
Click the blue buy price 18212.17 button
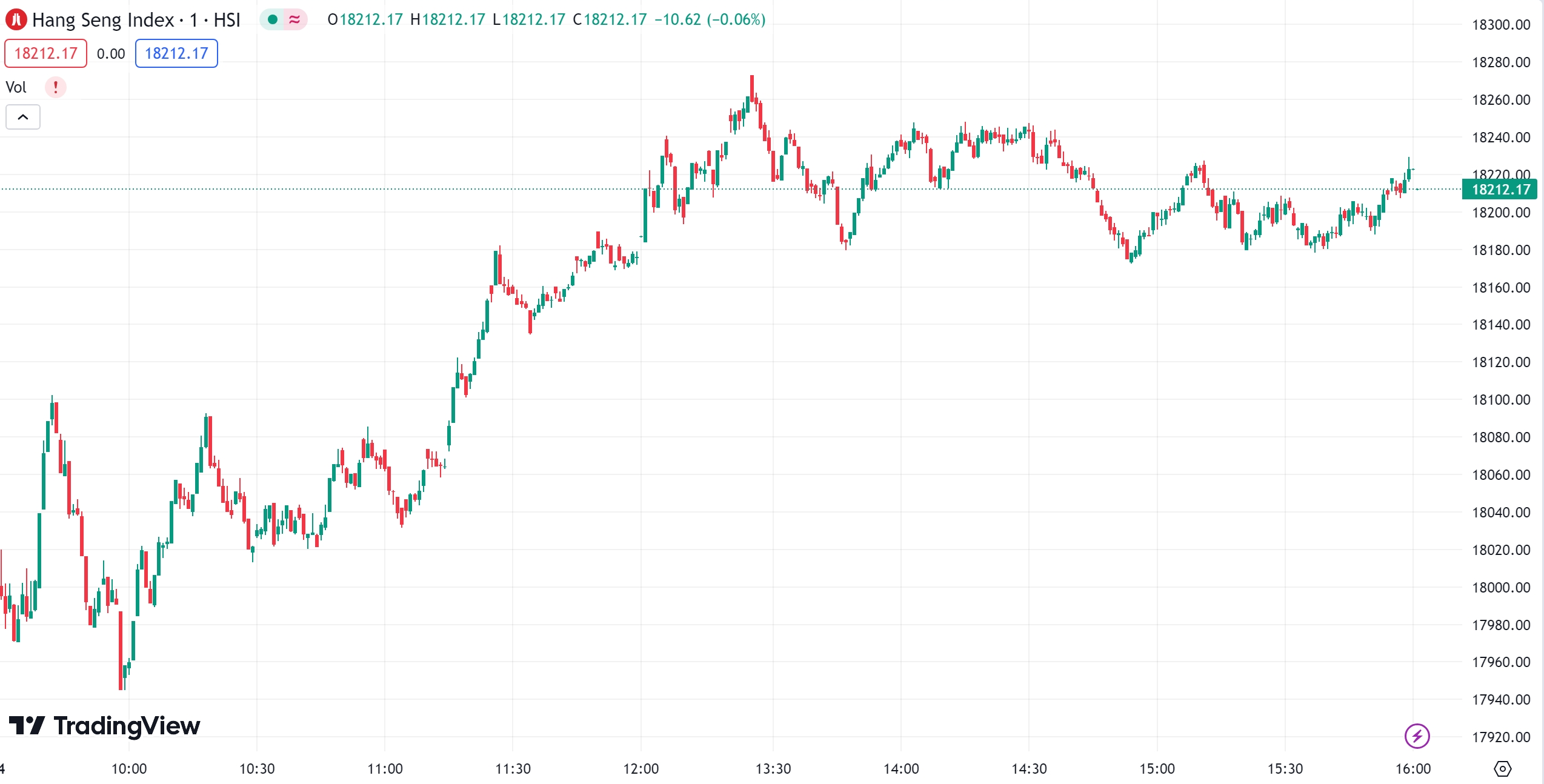[176, 53]
